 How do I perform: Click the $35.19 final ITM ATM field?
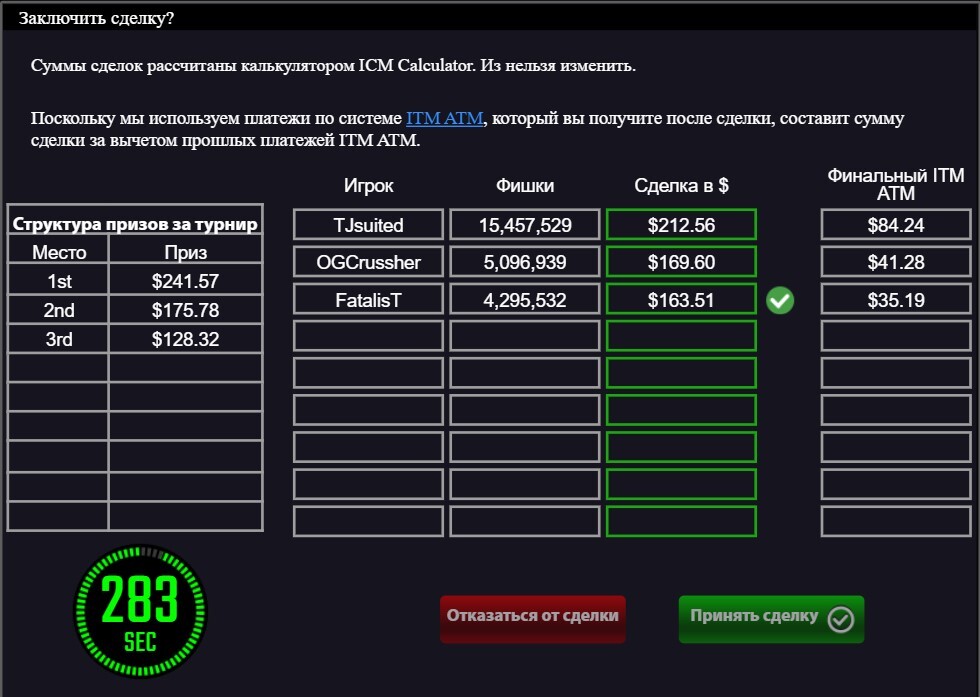[x=895, y=300]
